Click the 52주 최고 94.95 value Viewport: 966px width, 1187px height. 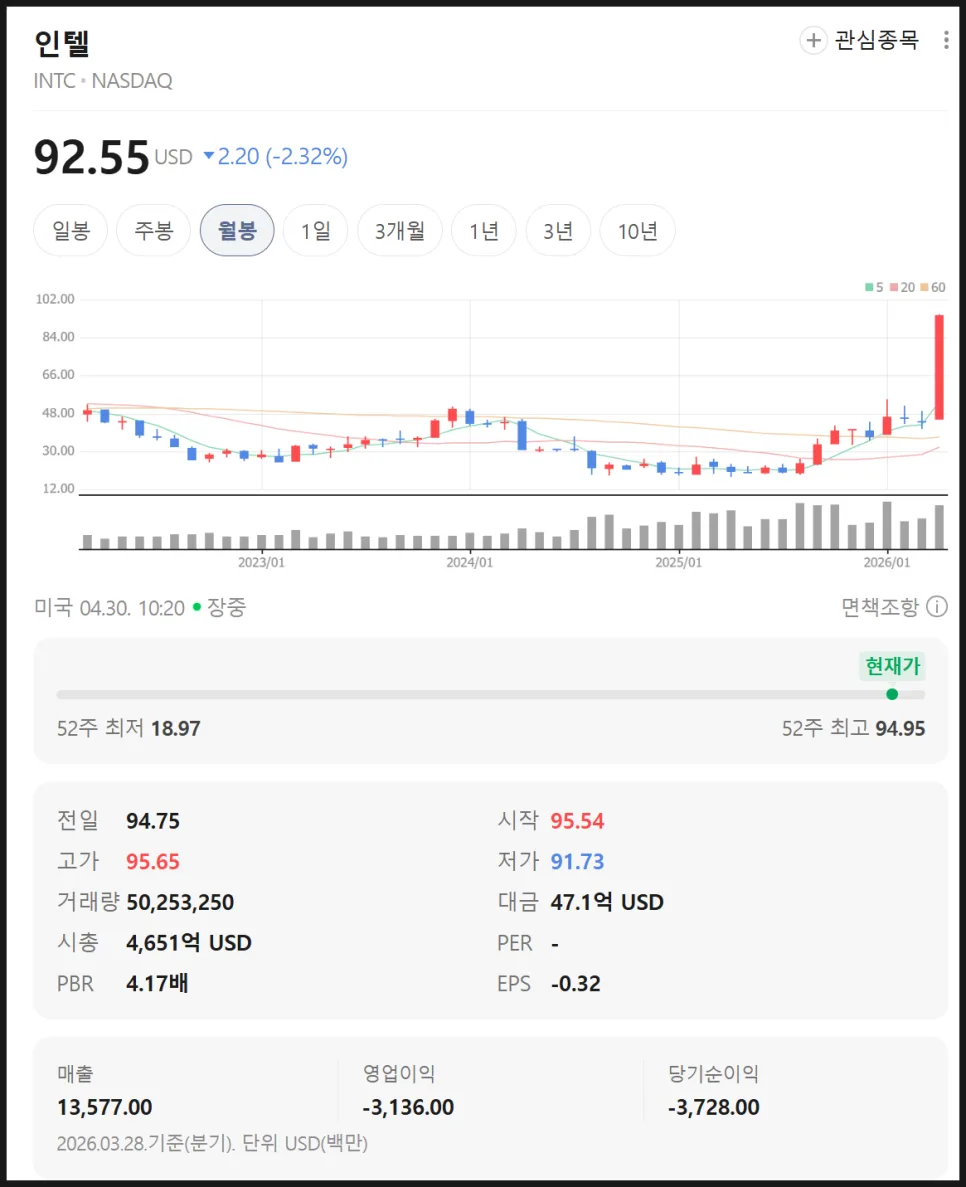click(900, 728)
